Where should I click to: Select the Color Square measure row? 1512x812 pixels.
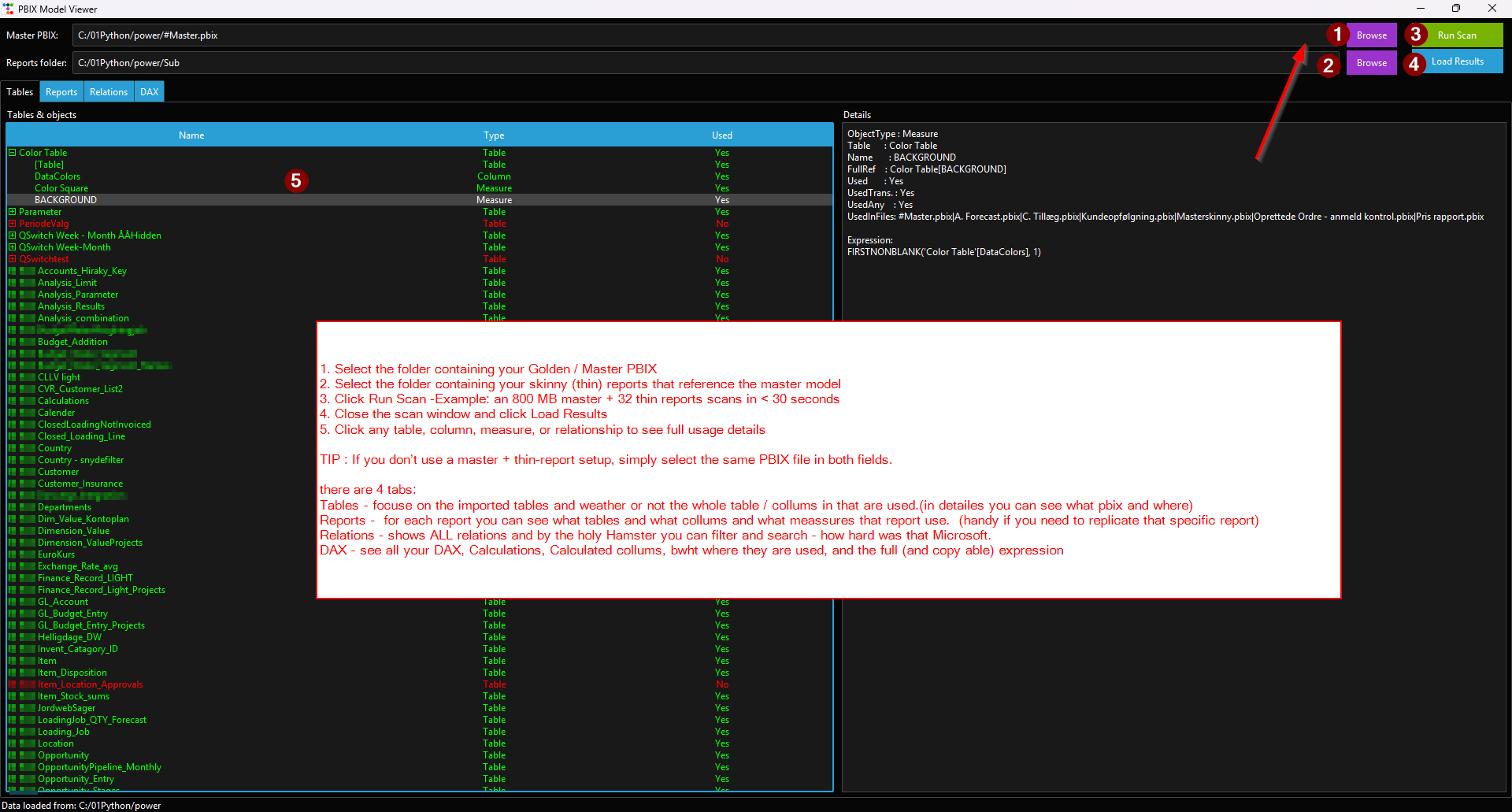420,188
